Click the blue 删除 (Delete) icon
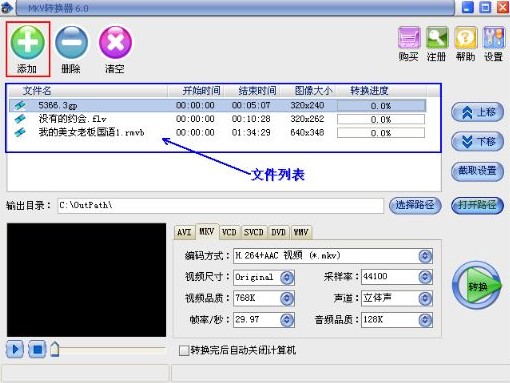Screen dimensions: 510x383 [71, 43]
